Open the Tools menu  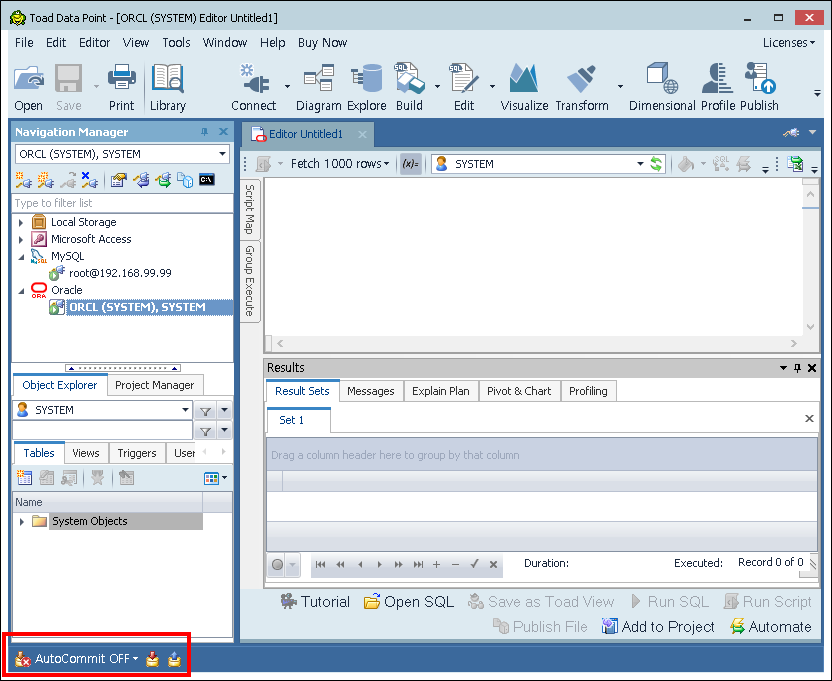(176, 42)
